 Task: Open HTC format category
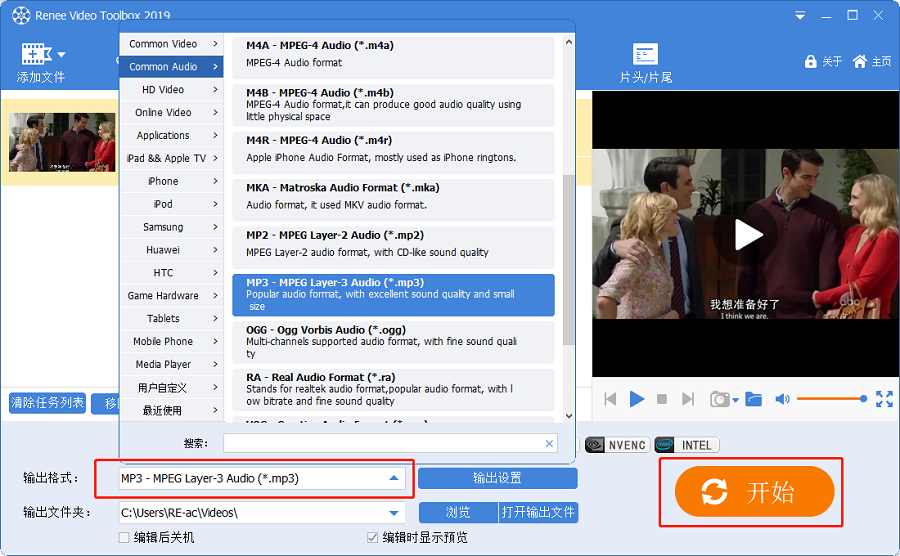(x=171, y=273)
